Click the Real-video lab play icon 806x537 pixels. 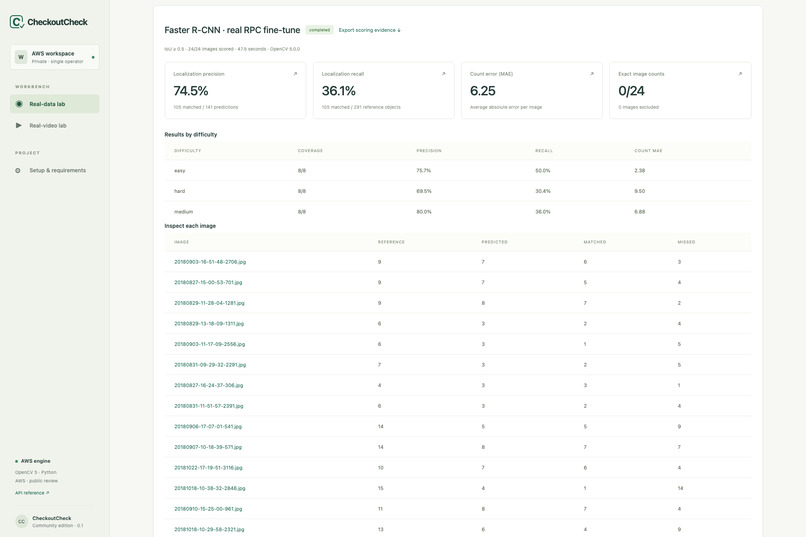point(19,125)
